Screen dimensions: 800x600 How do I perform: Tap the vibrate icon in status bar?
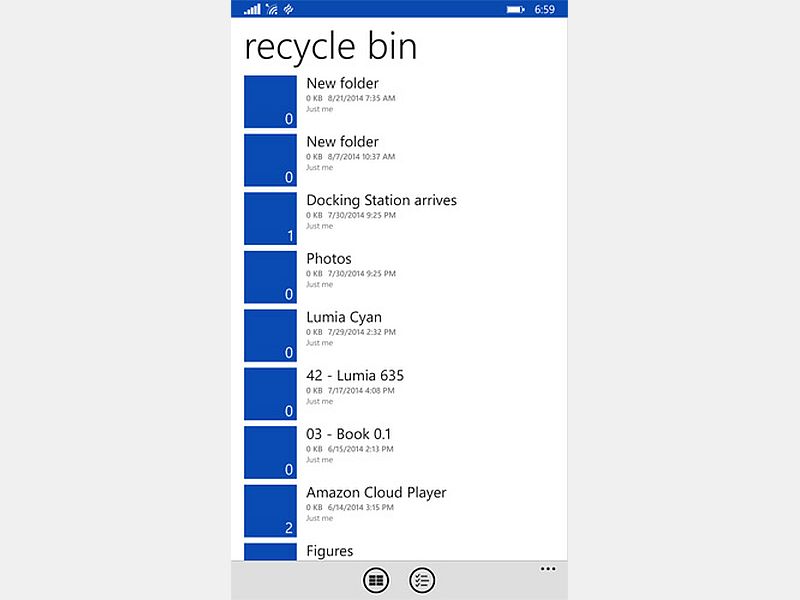click(x=289, y=9)
